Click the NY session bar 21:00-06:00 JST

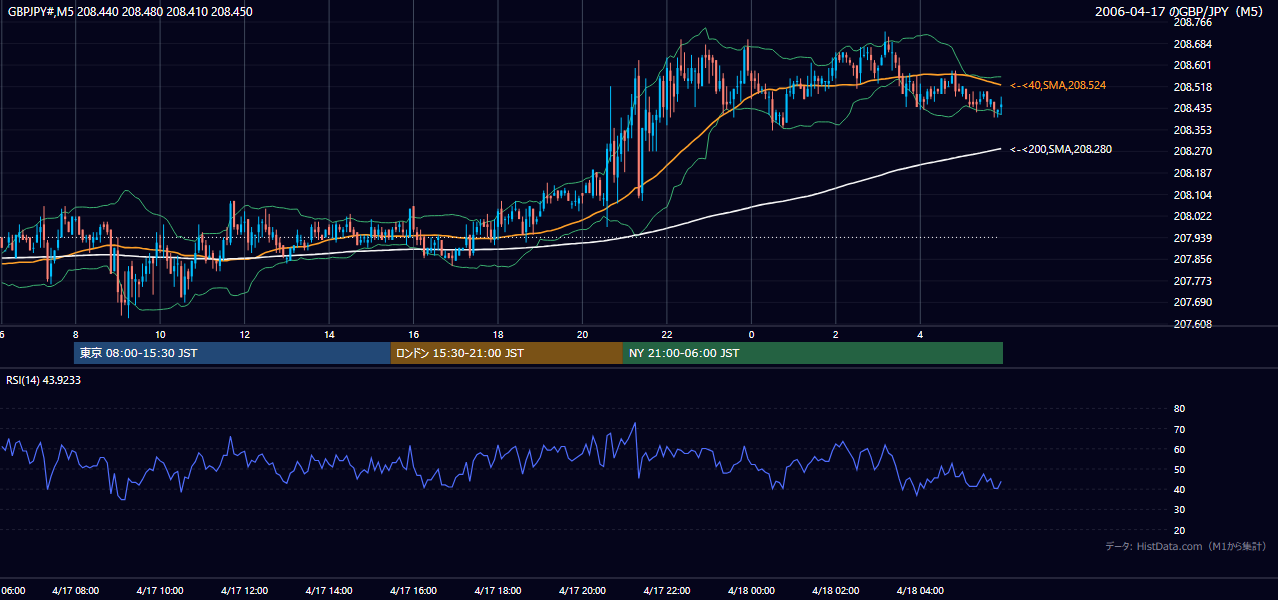click(813, 353)
